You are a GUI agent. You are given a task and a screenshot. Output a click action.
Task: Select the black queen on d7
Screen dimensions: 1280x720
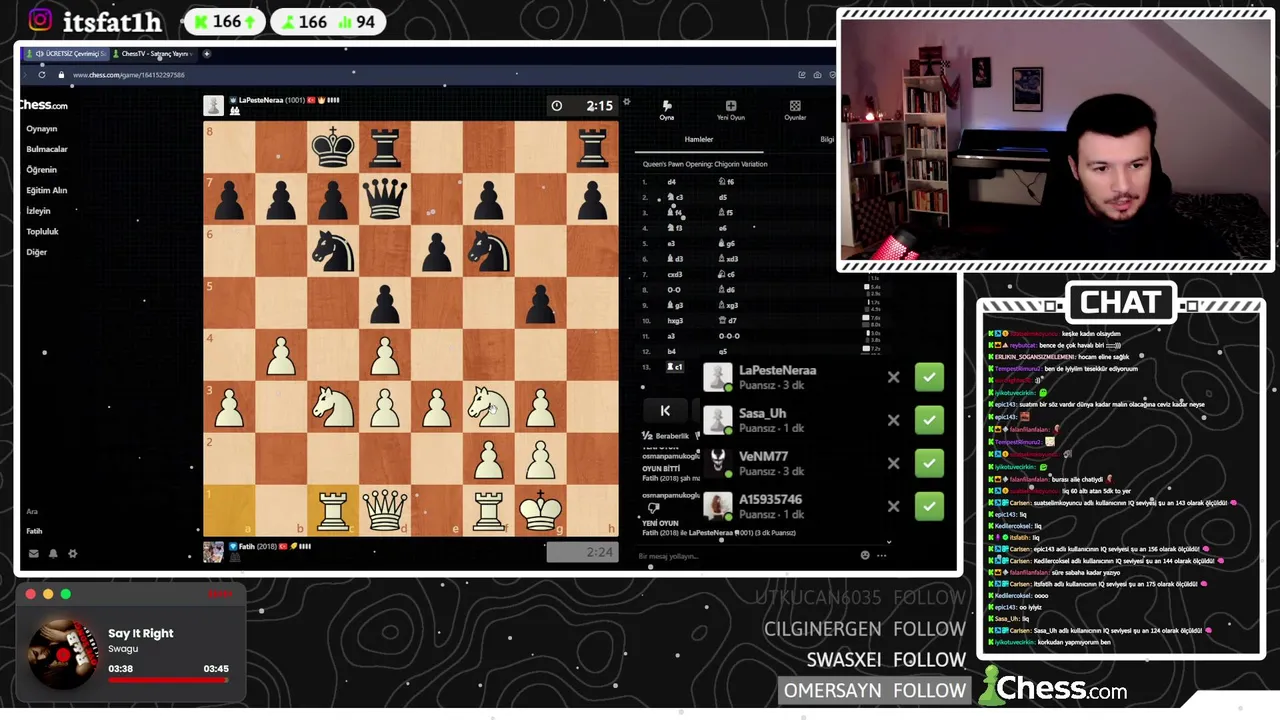point(385,199)
